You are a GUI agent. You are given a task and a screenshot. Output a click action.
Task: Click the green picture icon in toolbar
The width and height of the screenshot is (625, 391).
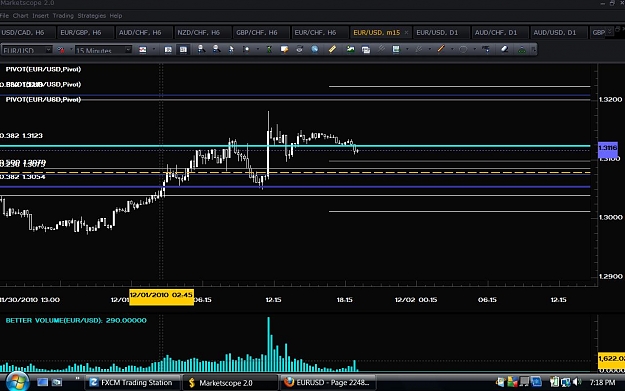pyautogui.click(x=350, y=49)
